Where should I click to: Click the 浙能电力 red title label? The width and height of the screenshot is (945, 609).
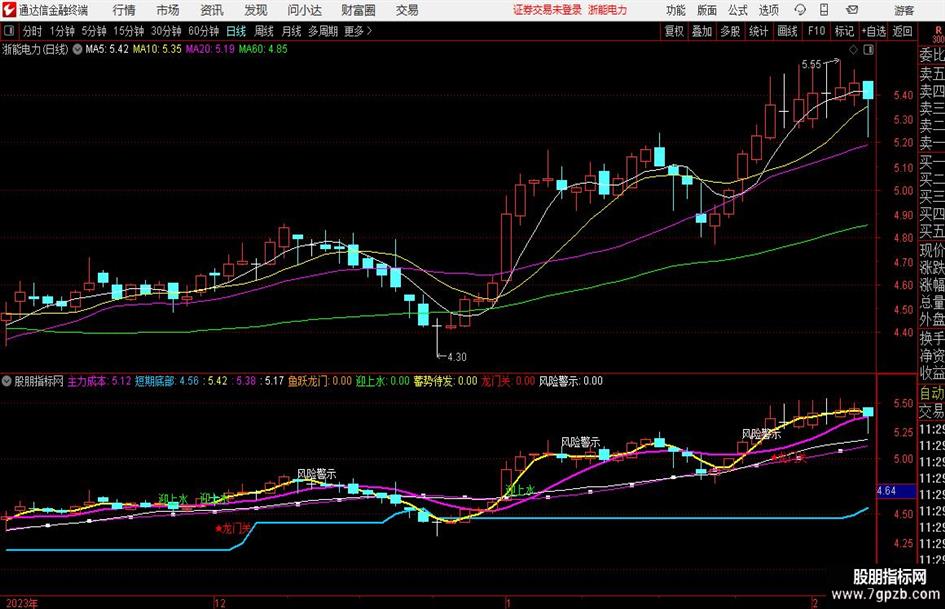(x=608, y=10)
